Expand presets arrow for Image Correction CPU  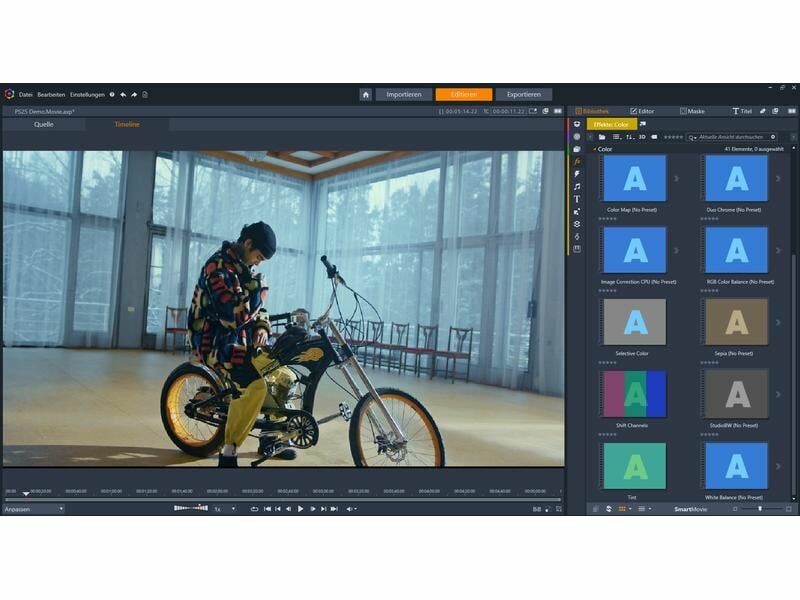(x=677, y=251)
